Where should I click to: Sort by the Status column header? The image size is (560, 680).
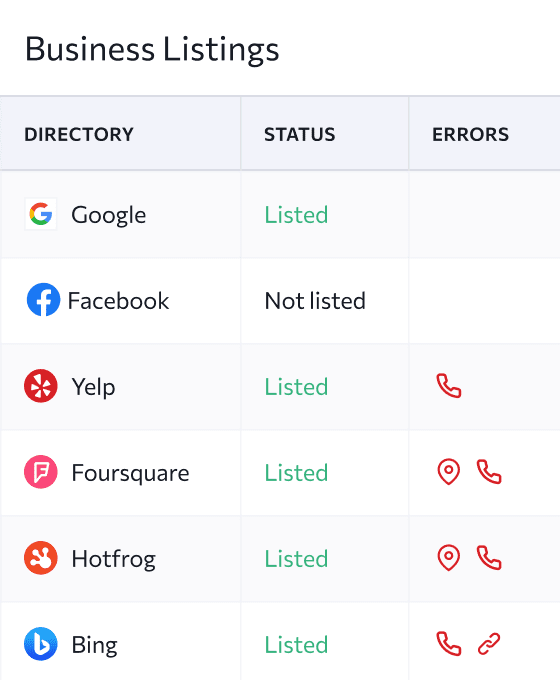click(300, 134)
